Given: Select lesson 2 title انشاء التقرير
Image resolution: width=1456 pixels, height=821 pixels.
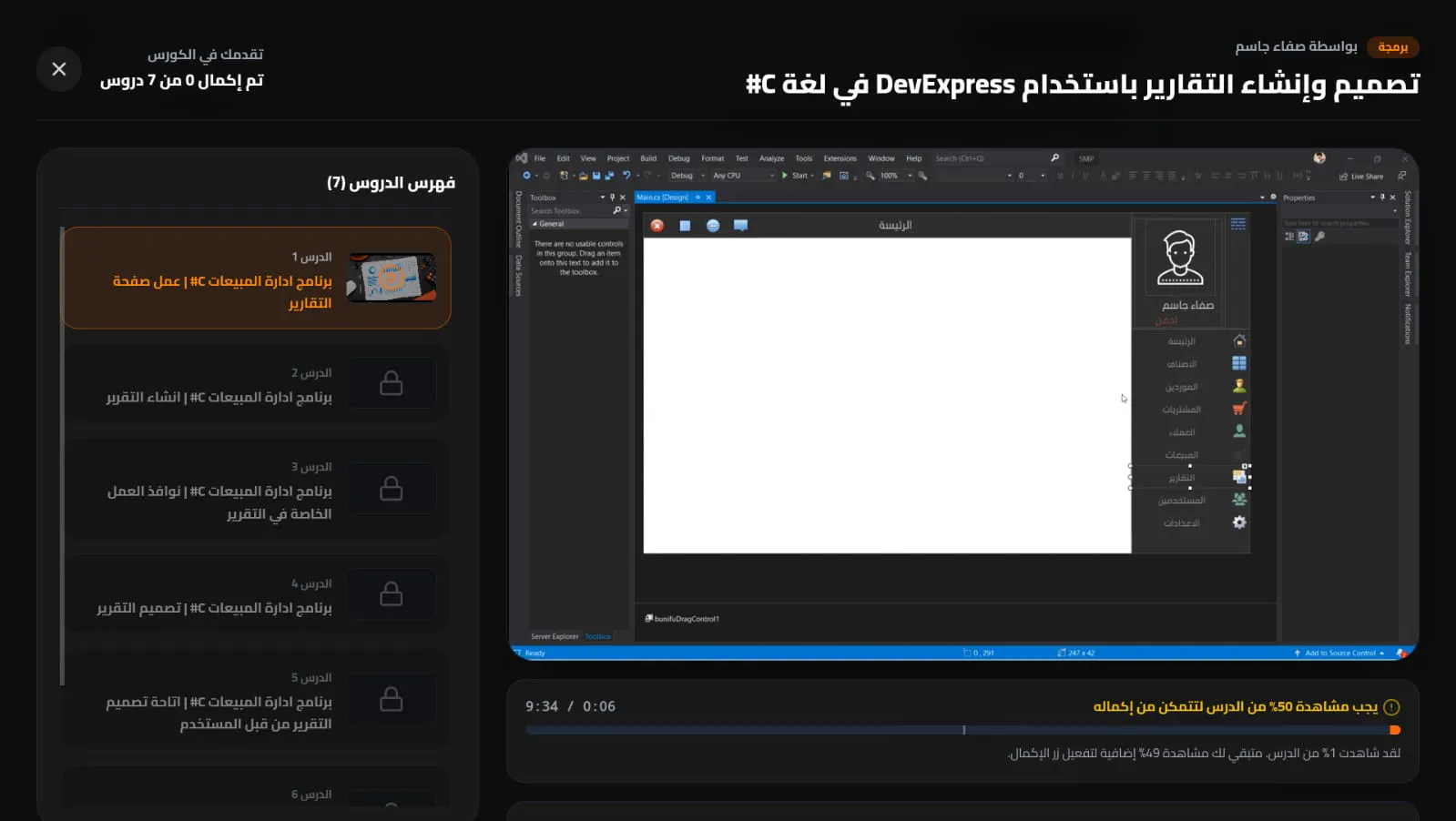Looking at the screenshot, I should click(219, 397).
